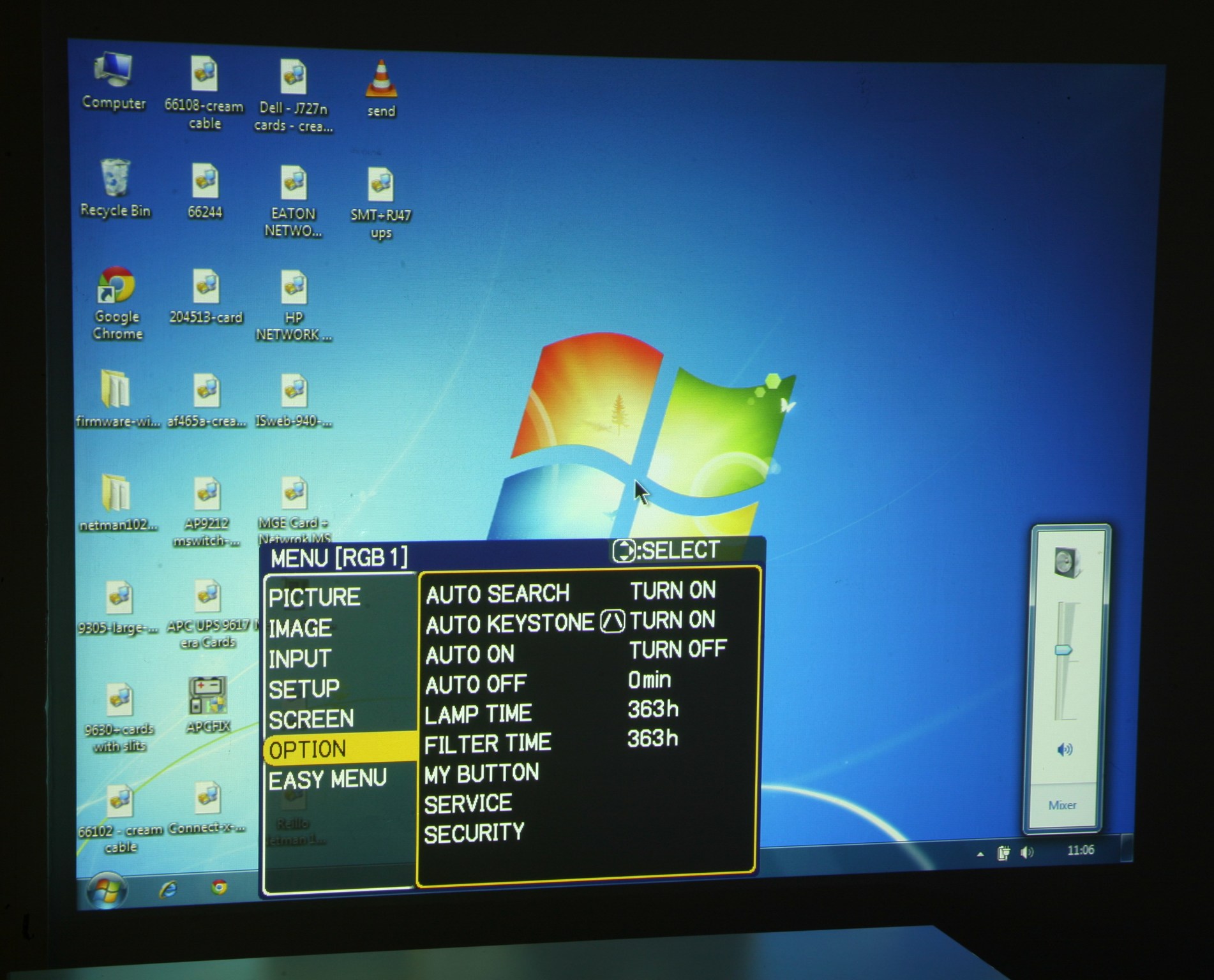1214x980 pixels.
Task: Choose the AUTO OFF option
Action: click(x=476, y=685)
